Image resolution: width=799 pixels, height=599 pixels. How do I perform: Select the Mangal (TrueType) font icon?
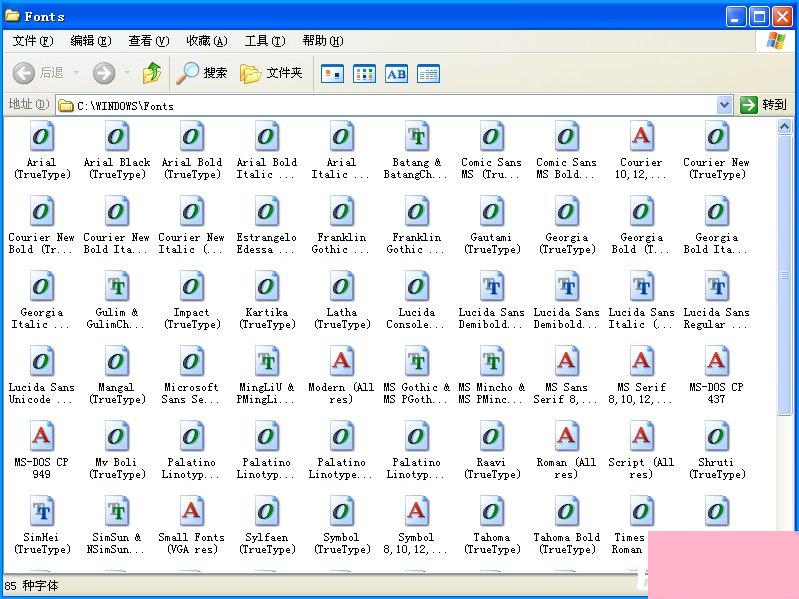pos(117,361)
